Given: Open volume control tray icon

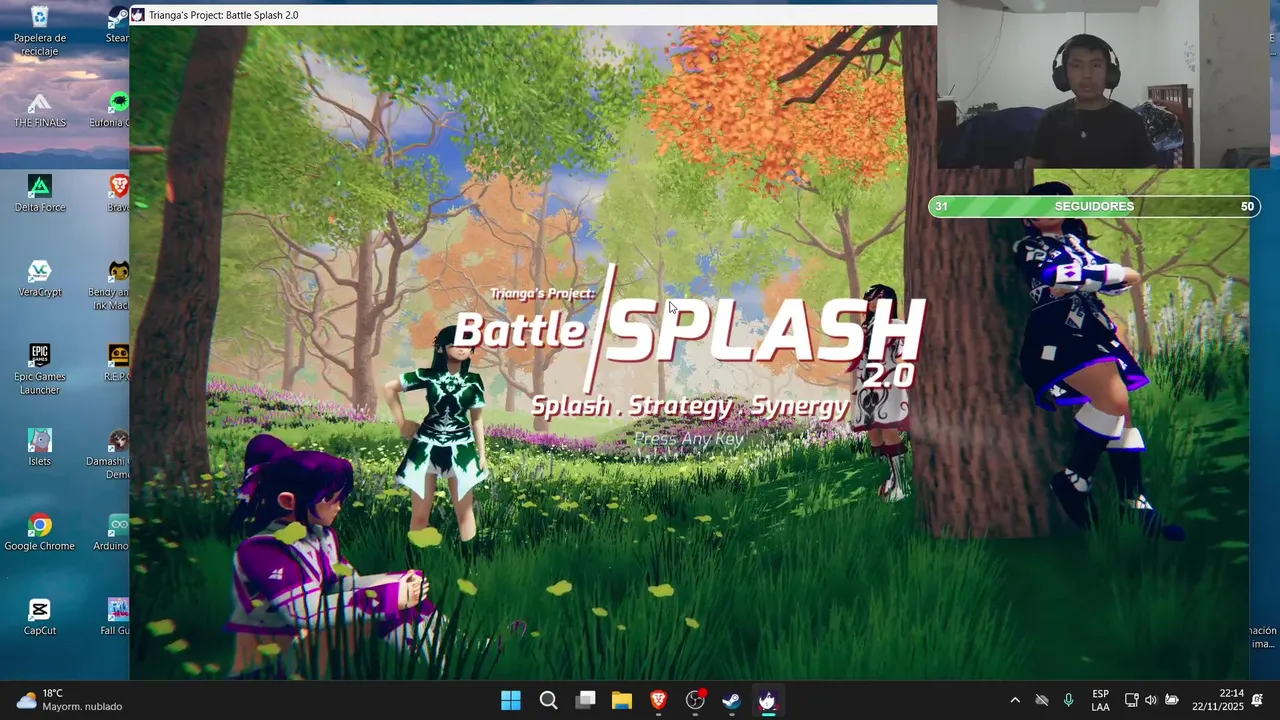Looking at the screenshot, I should 1151,700.
